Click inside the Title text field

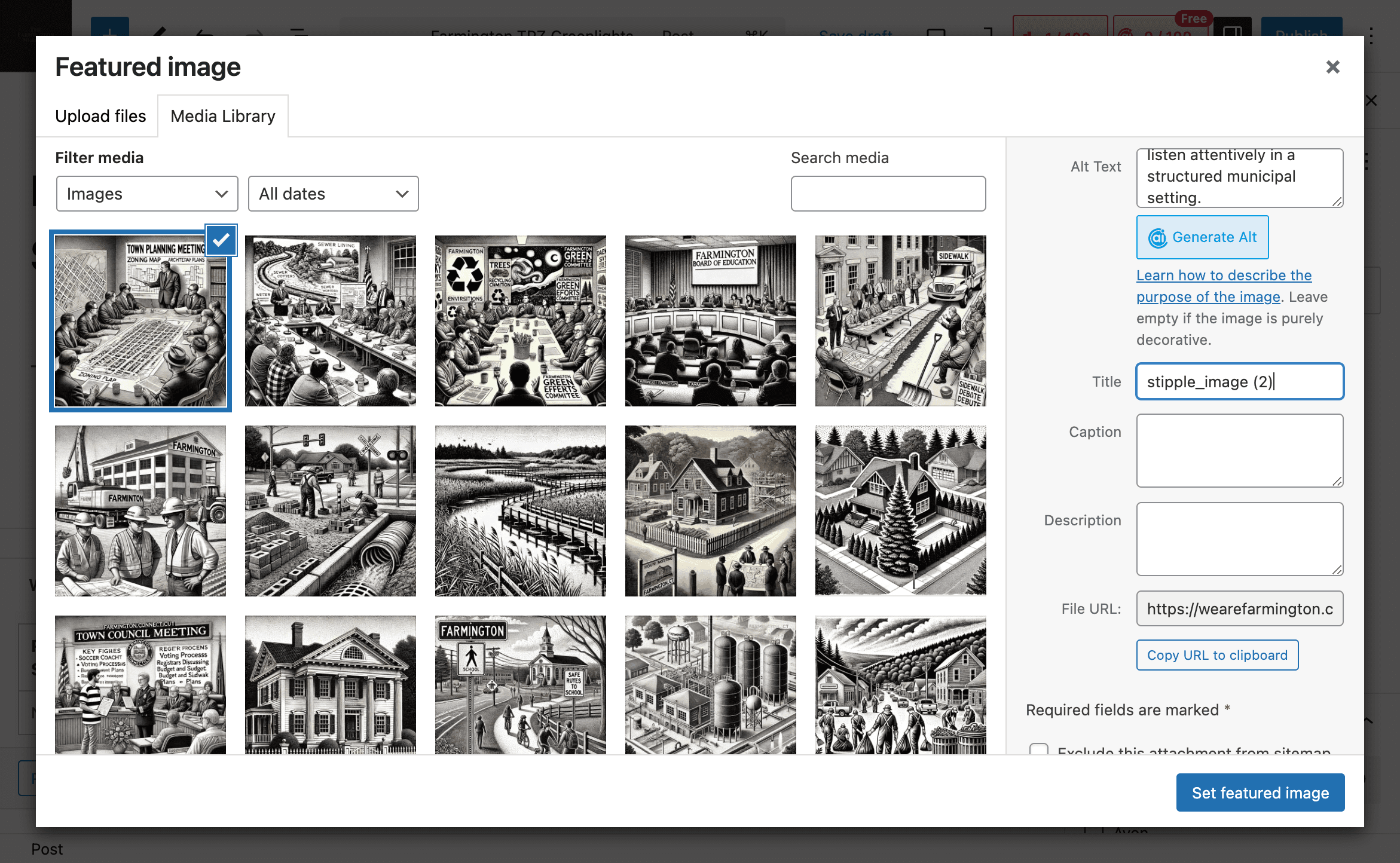click(x=1240, y=381)
